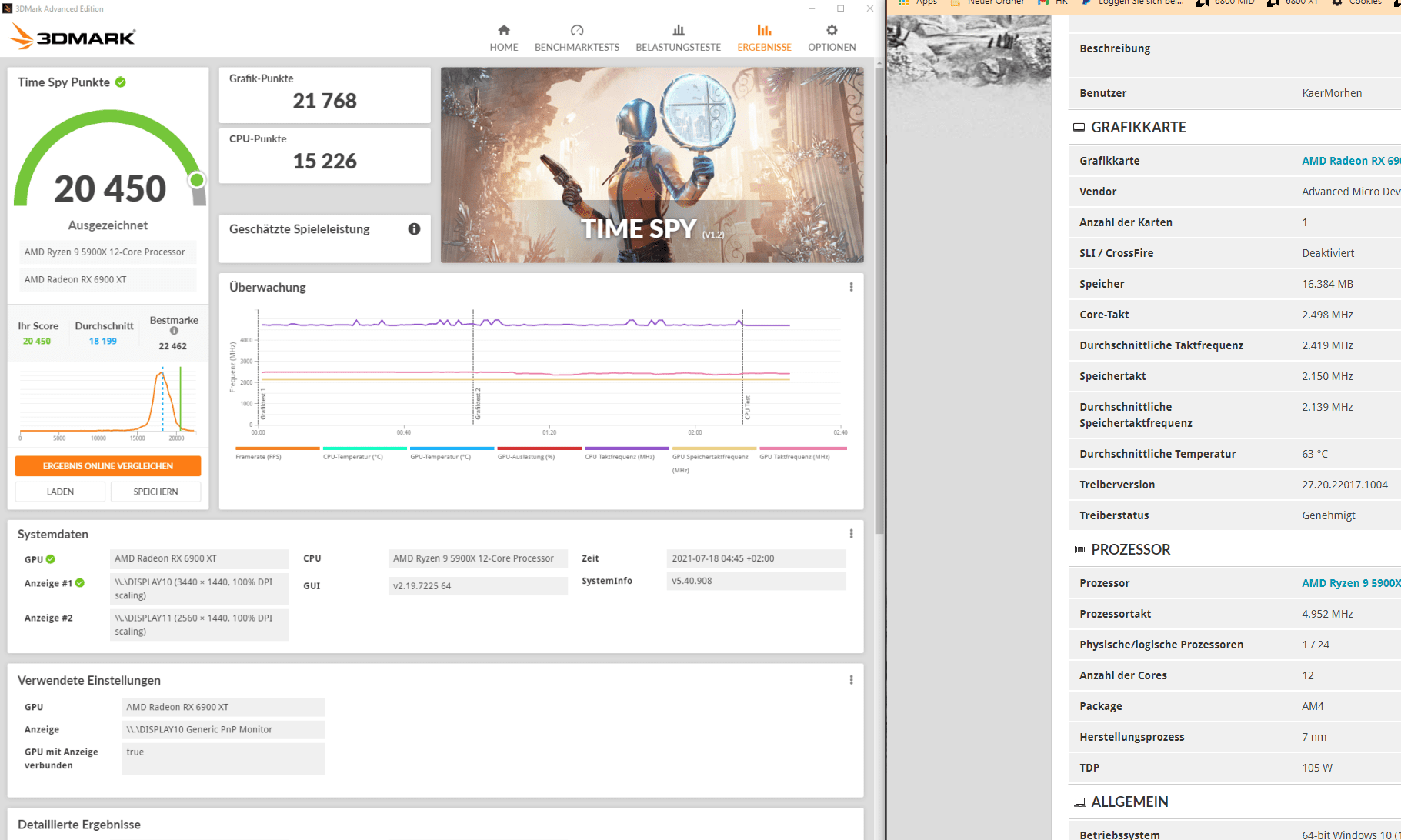This screenshot has width=1401, height=840.
Task: Click the score distribution histogram
Action: tap(108, 402)
